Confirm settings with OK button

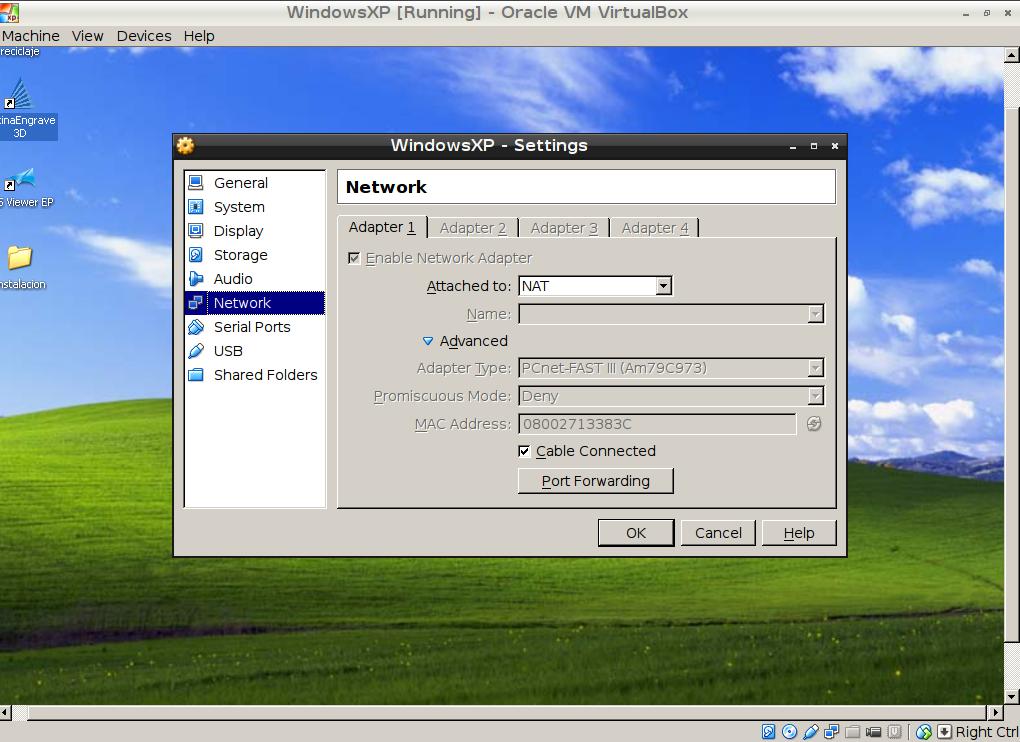[636, 533]
